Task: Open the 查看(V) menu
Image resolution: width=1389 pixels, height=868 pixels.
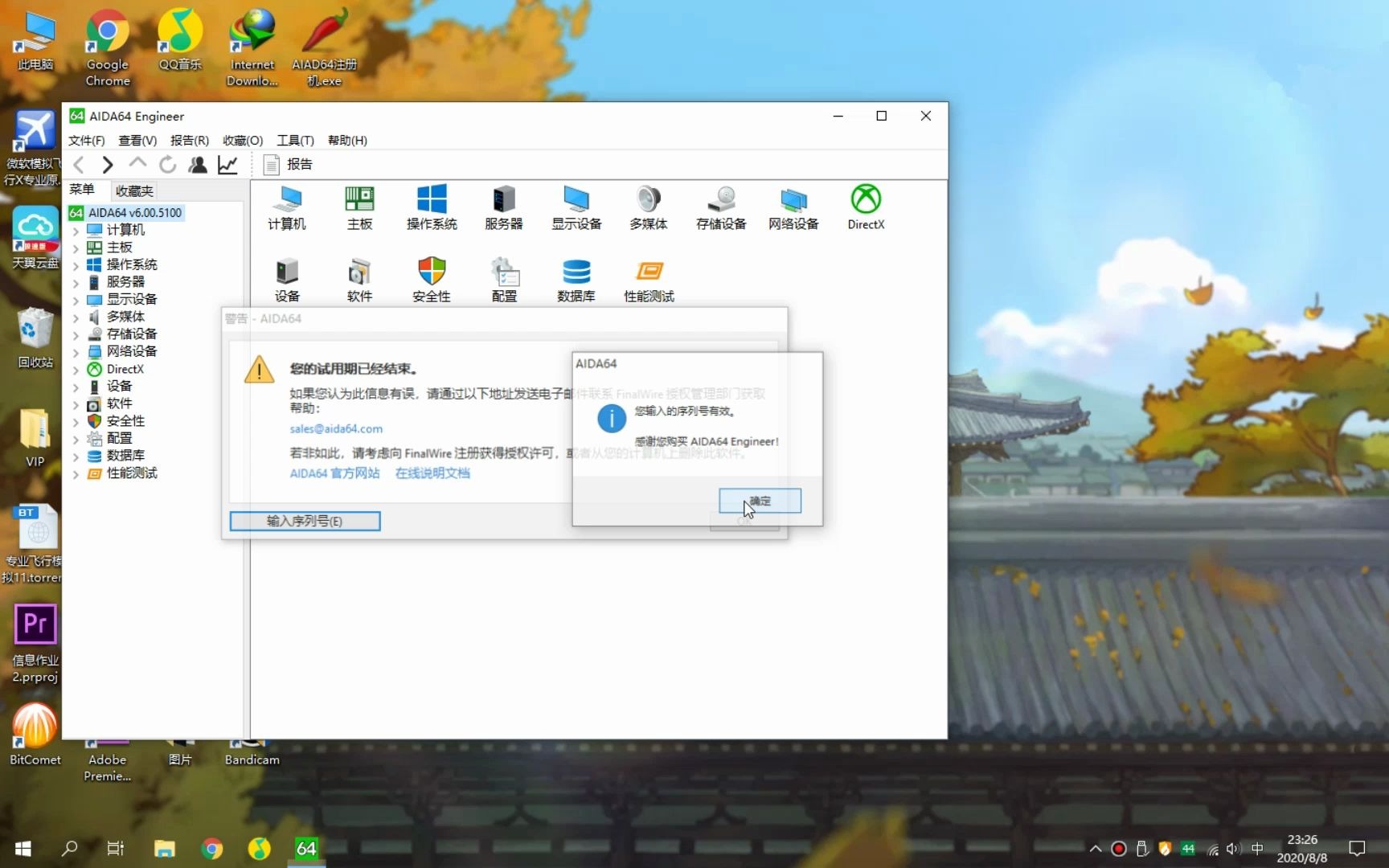Action: tap(137, 140)
